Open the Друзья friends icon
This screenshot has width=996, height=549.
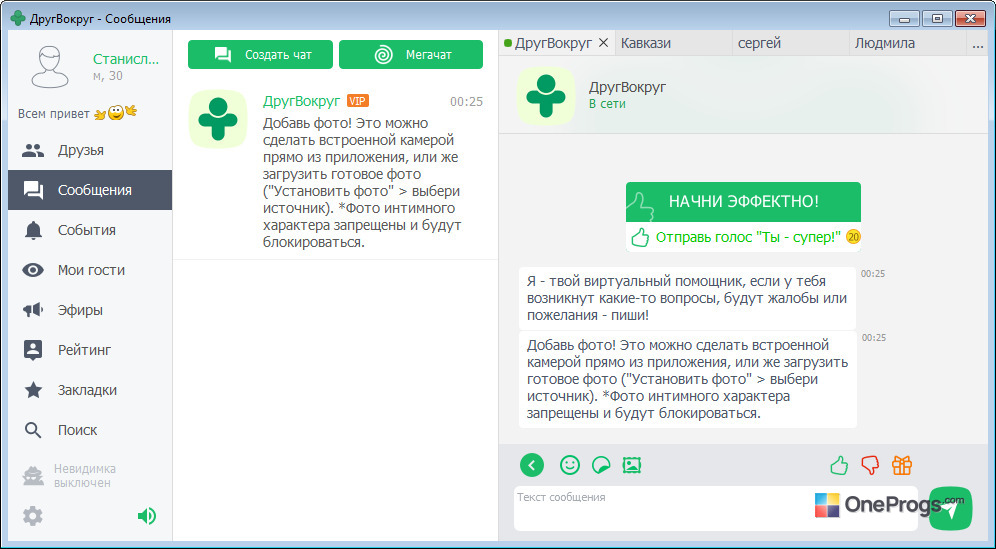pyautogui.click(x=33, y=151)
